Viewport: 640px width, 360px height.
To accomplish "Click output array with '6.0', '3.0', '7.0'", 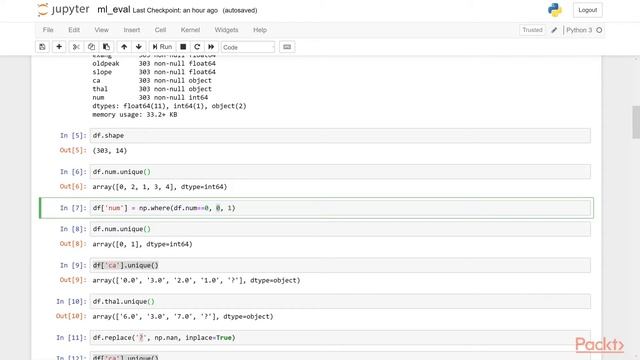I will tap(183, 316).
